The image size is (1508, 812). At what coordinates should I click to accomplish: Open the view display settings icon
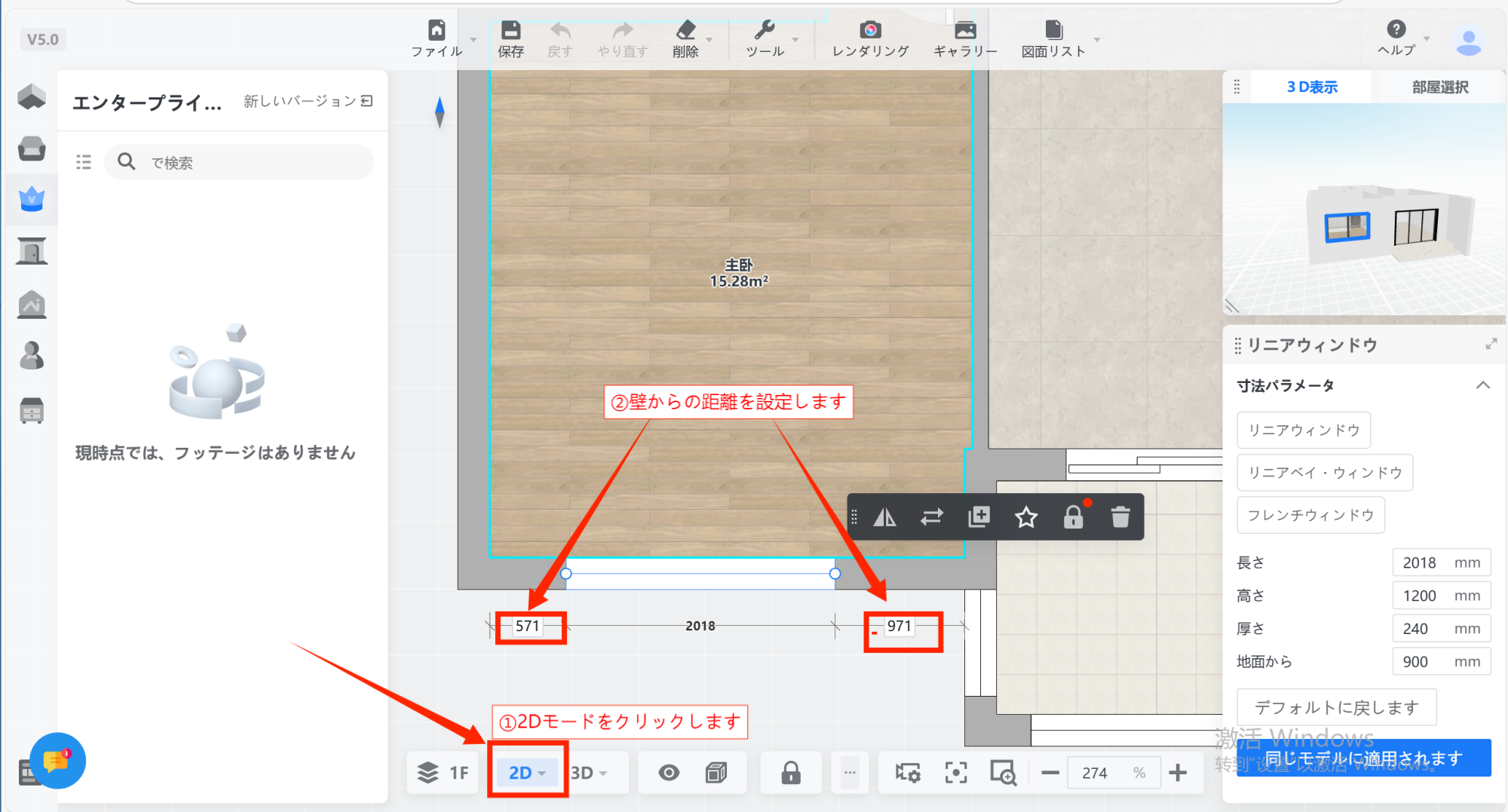[907, 773]
